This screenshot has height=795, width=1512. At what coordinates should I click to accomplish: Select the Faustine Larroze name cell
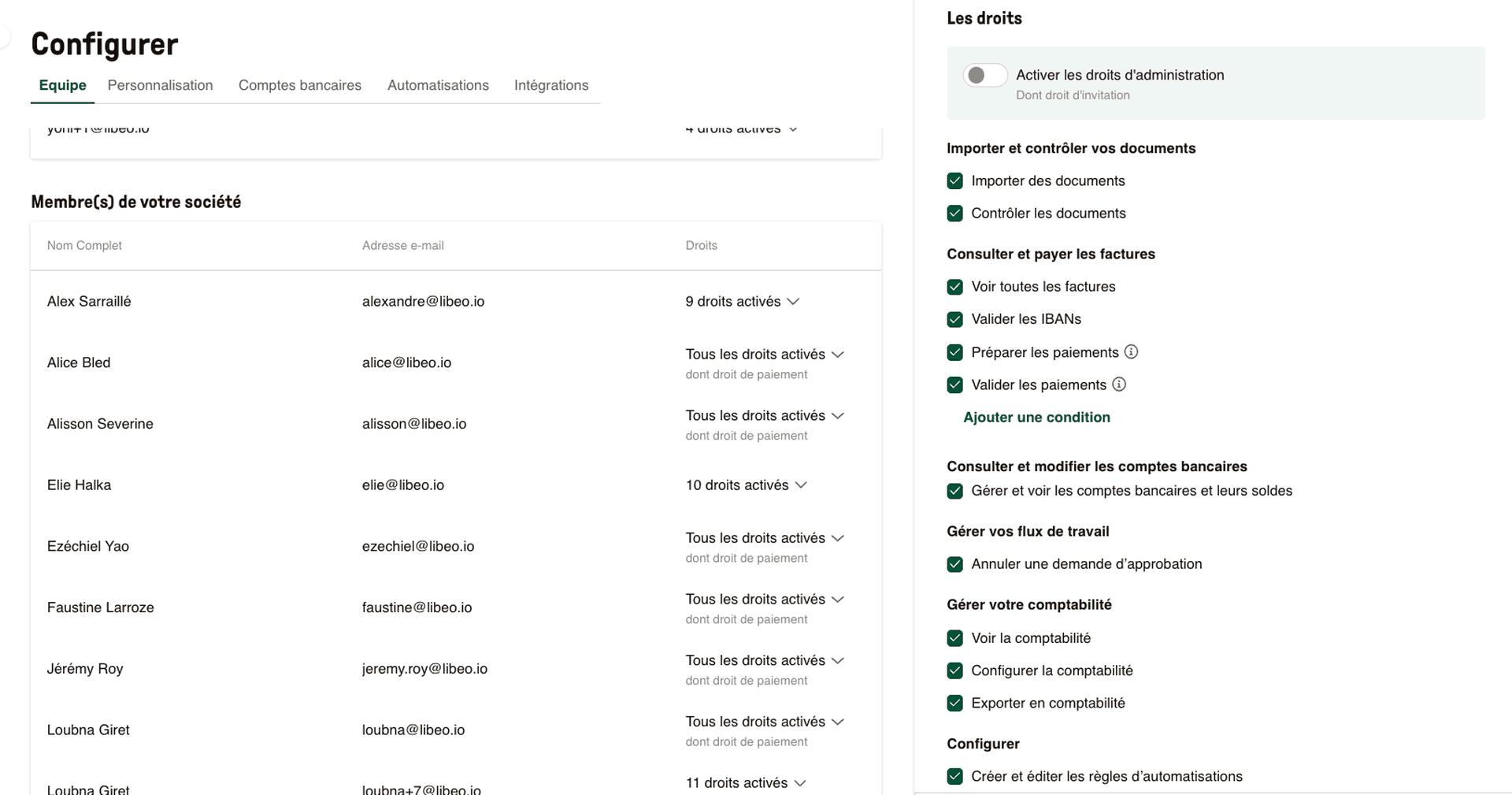tap(101, 607)
